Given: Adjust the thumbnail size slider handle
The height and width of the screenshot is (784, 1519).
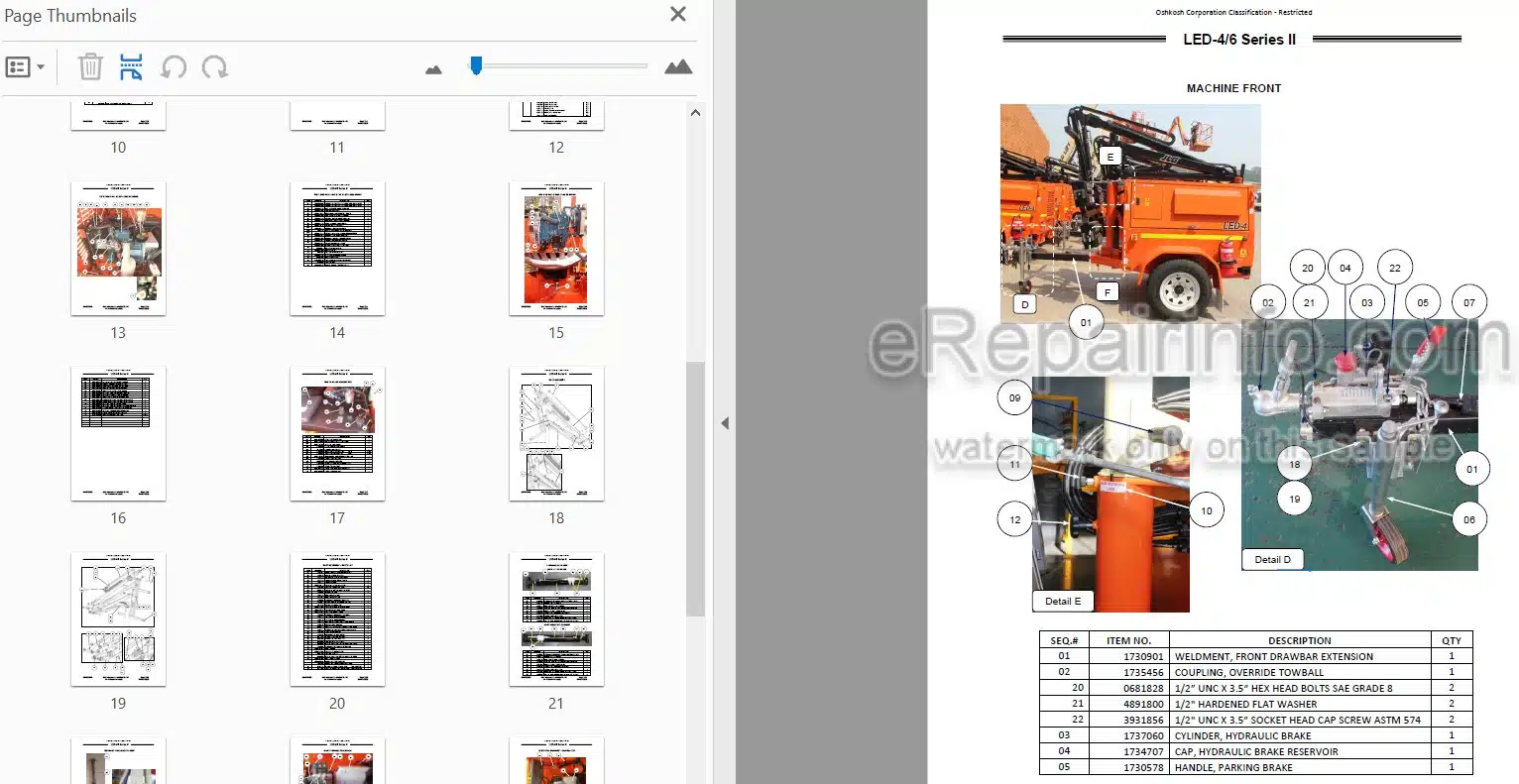Looking at the screenshot, I should 476,65.
